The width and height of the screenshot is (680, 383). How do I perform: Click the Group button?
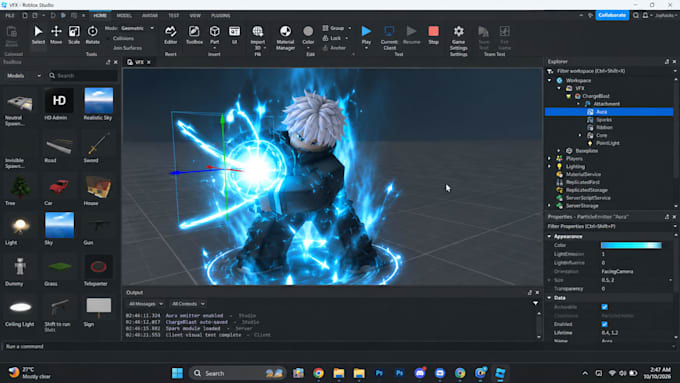(333, 28)
